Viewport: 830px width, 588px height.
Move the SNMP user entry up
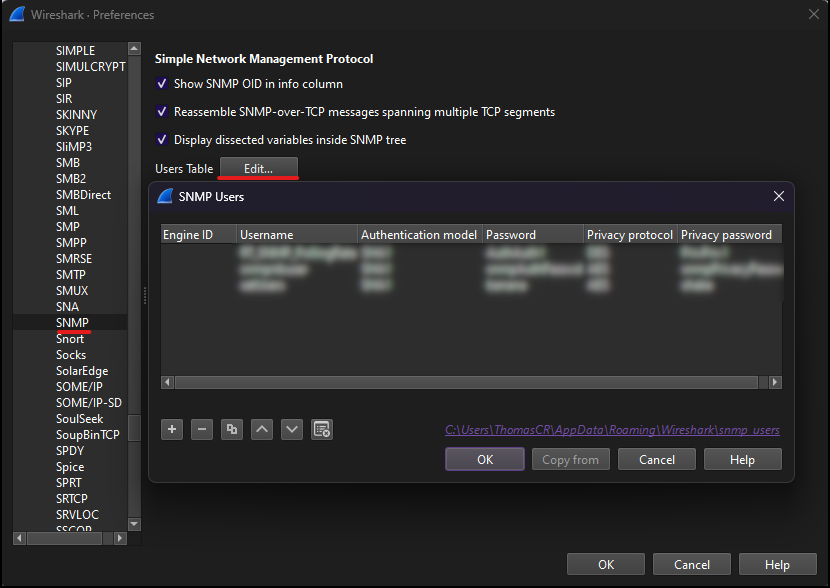coord(262,429)
